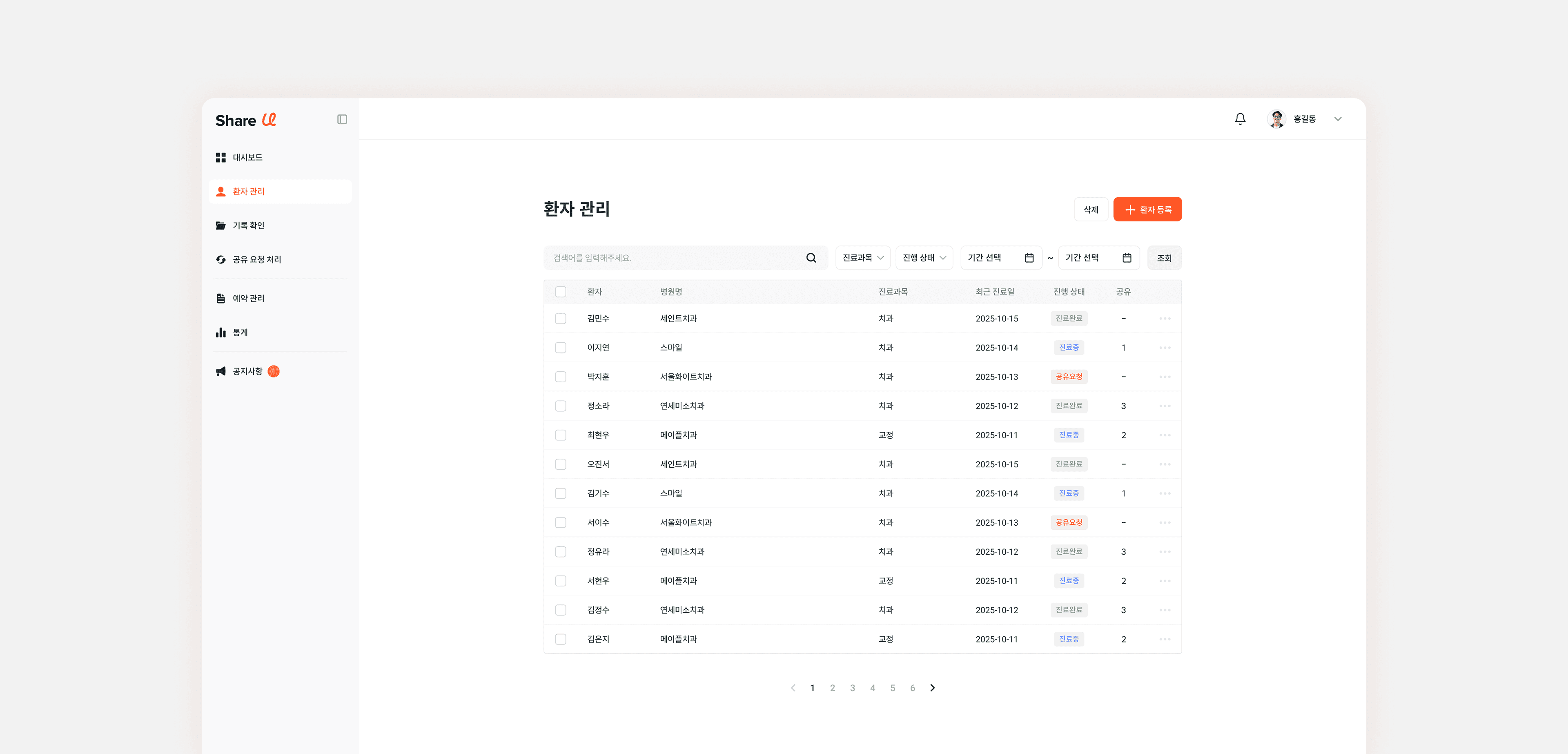Navigate to 공유 요청 처리 menu

pyautogui.click(x=256, y=259)
